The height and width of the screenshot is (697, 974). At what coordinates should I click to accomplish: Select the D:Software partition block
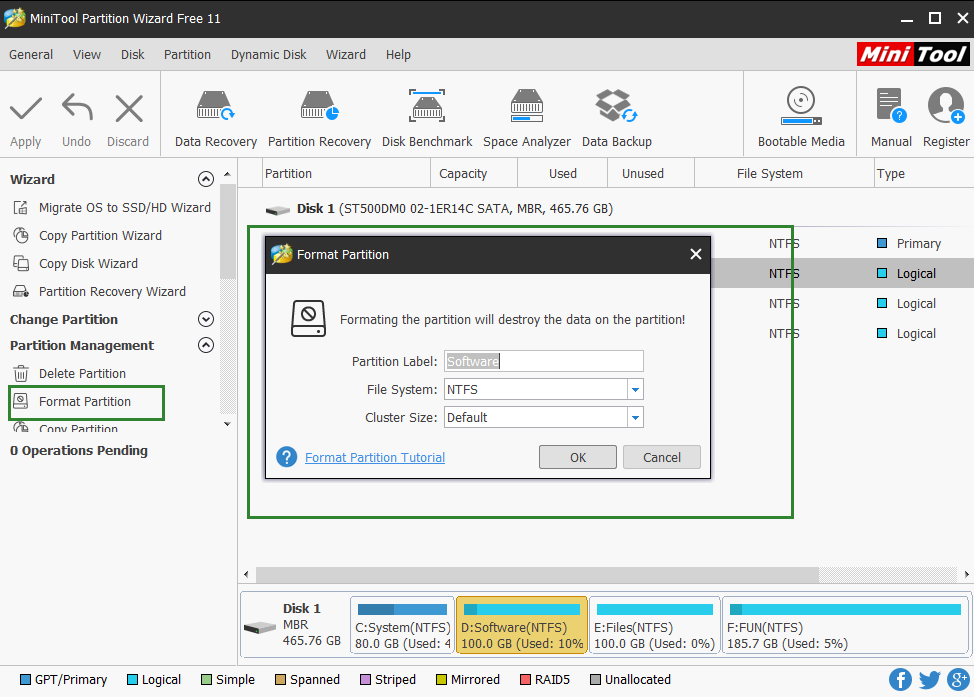(x=522, y=625)
